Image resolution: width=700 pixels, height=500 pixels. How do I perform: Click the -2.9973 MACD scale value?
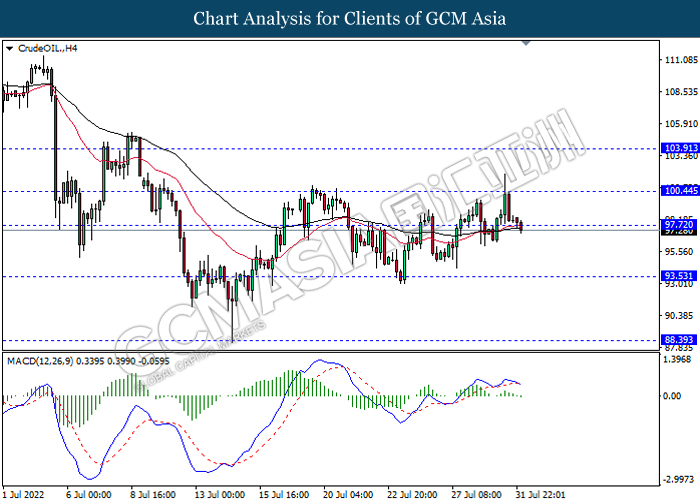(679, 479)
